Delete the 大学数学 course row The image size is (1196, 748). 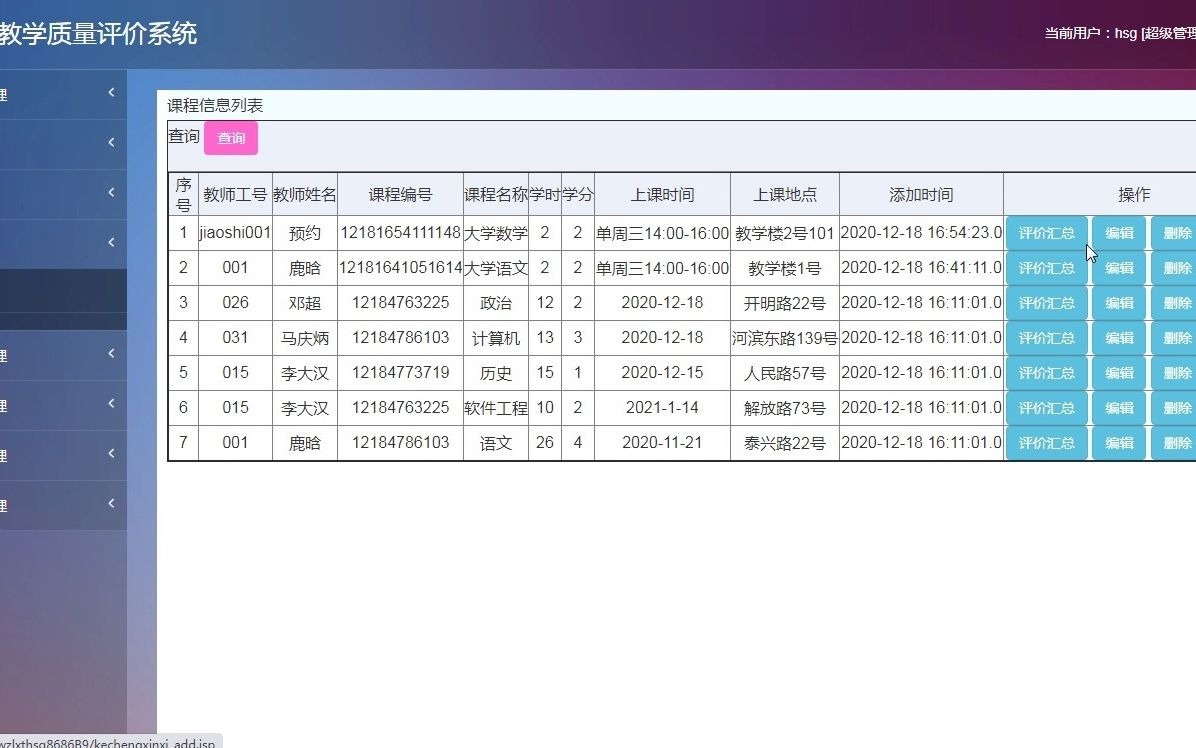[x=1175, y=233]
